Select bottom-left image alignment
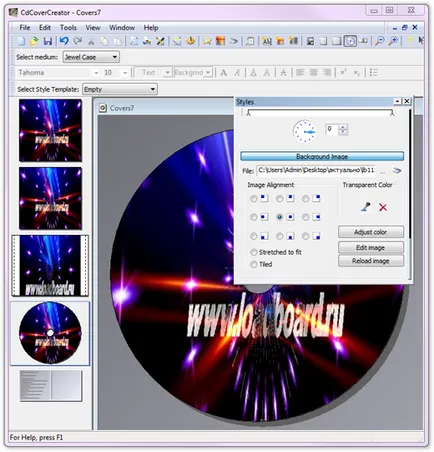The image size is (434, 452). pyautogui.click(x=254, y=236)
